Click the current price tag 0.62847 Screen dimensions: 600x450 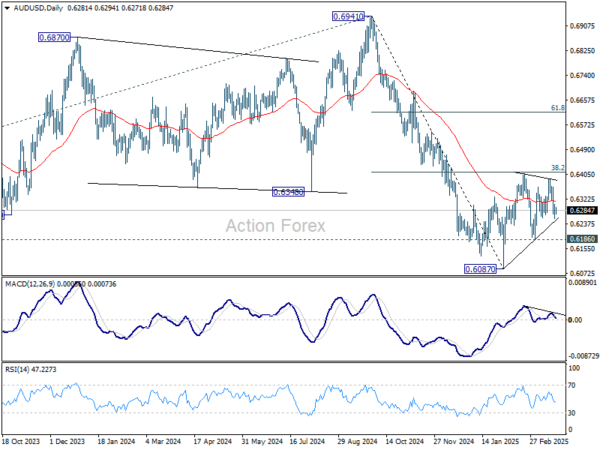pos(582,211)
